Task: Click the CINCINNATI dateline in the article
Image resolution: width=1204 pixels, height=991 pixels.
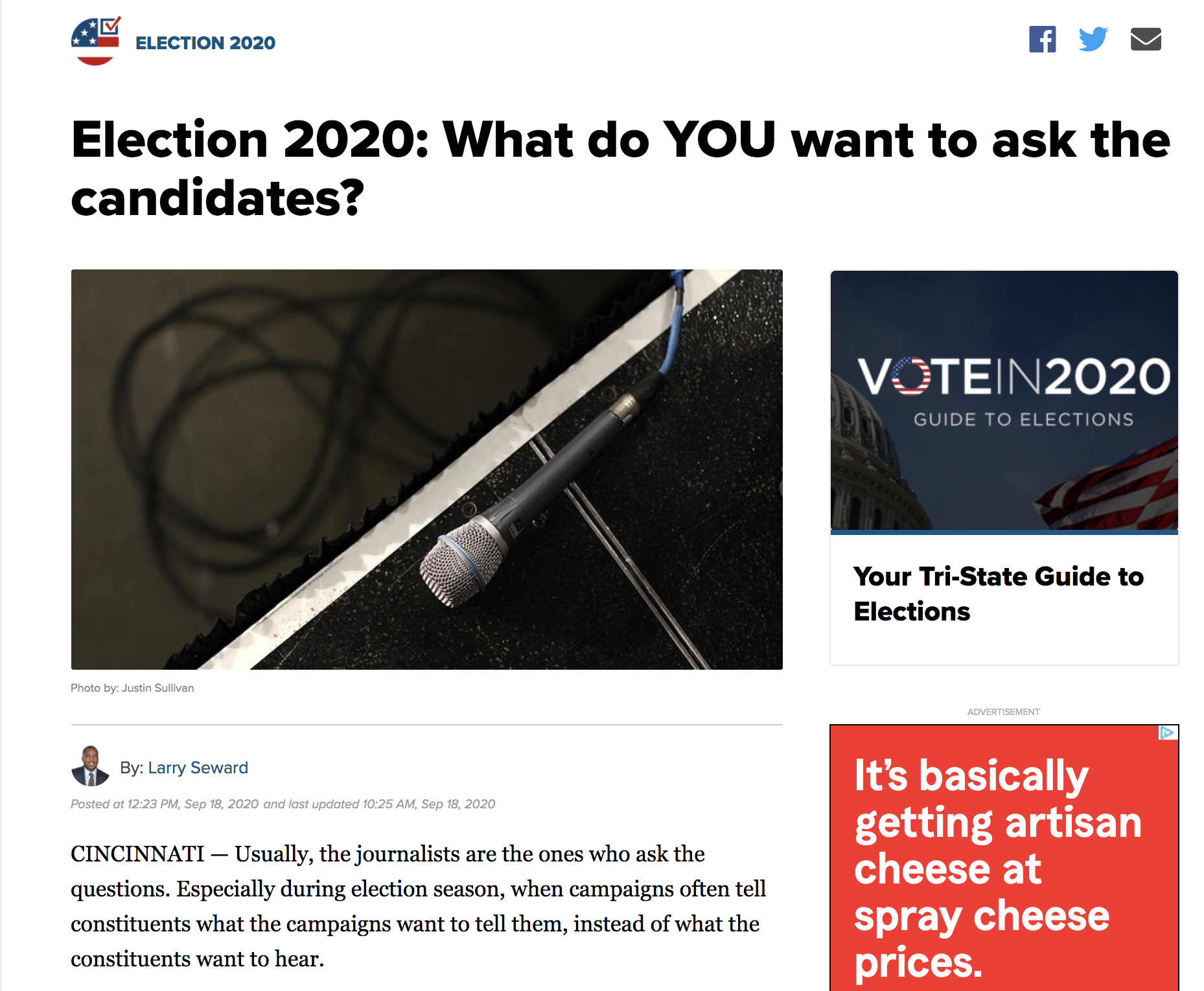Action: (x=137, y=854)
